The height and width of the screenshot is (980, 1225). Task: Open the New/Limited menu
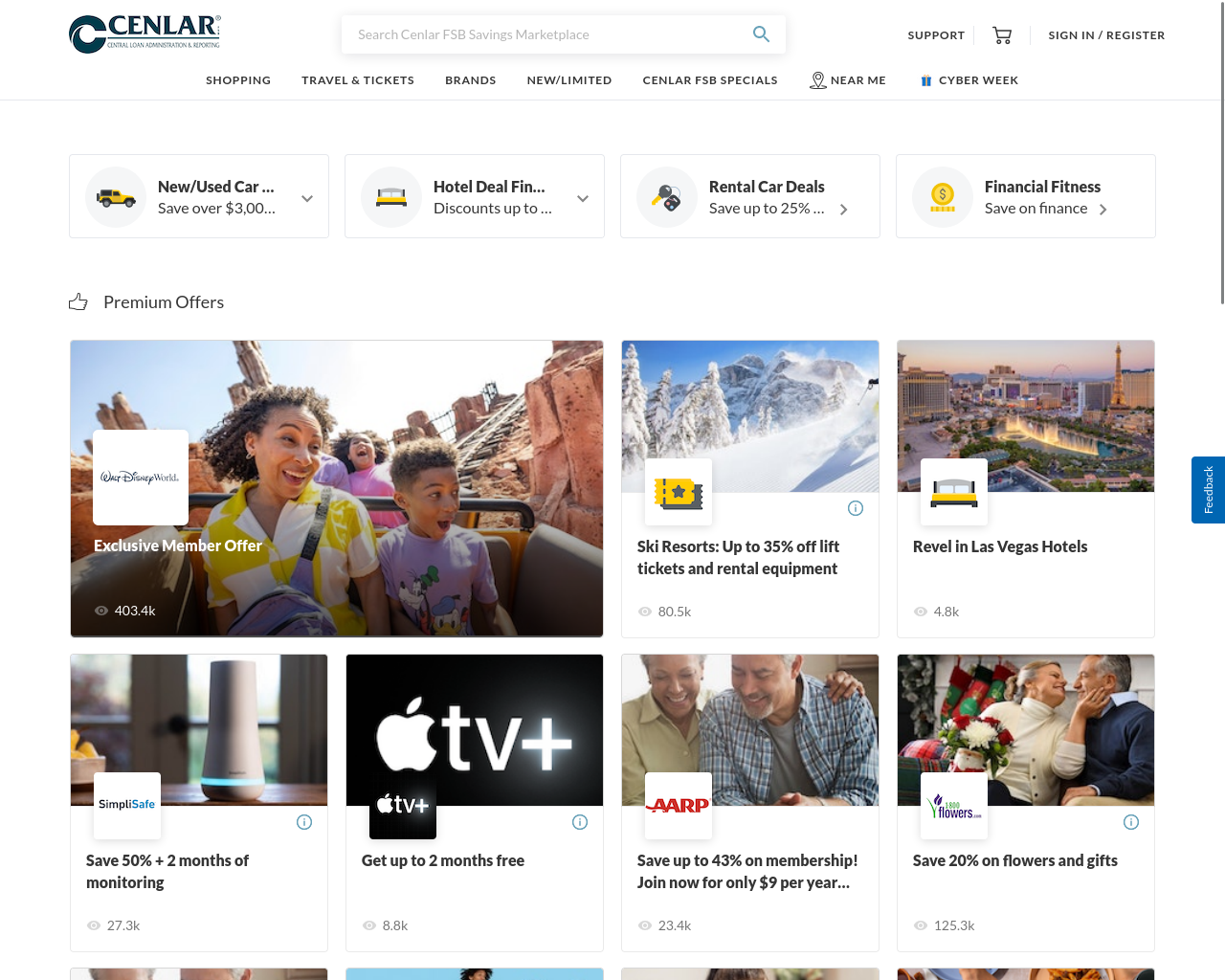[x=569, y=80]
